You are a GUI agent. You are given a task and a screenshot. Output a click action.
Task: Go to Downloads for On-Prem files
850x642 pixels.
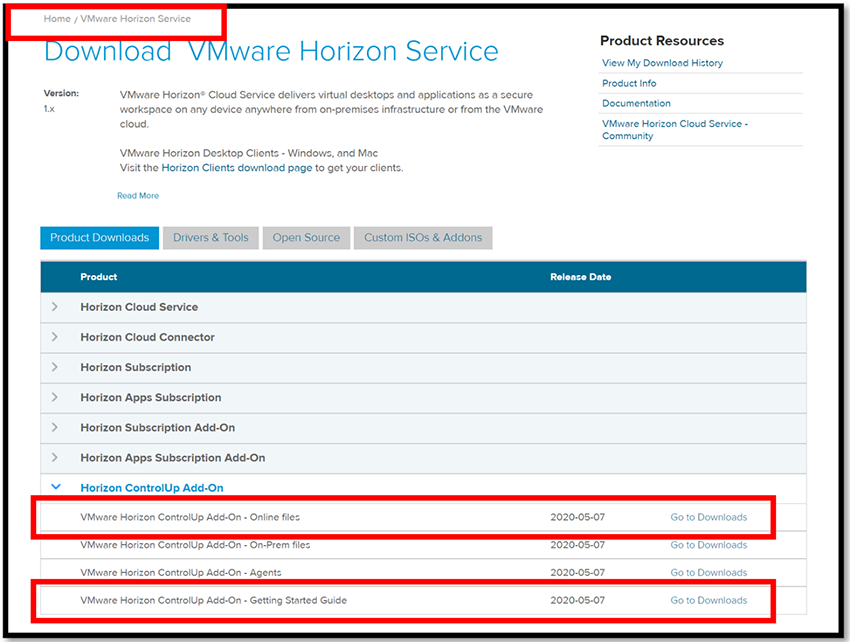[709, 545]
